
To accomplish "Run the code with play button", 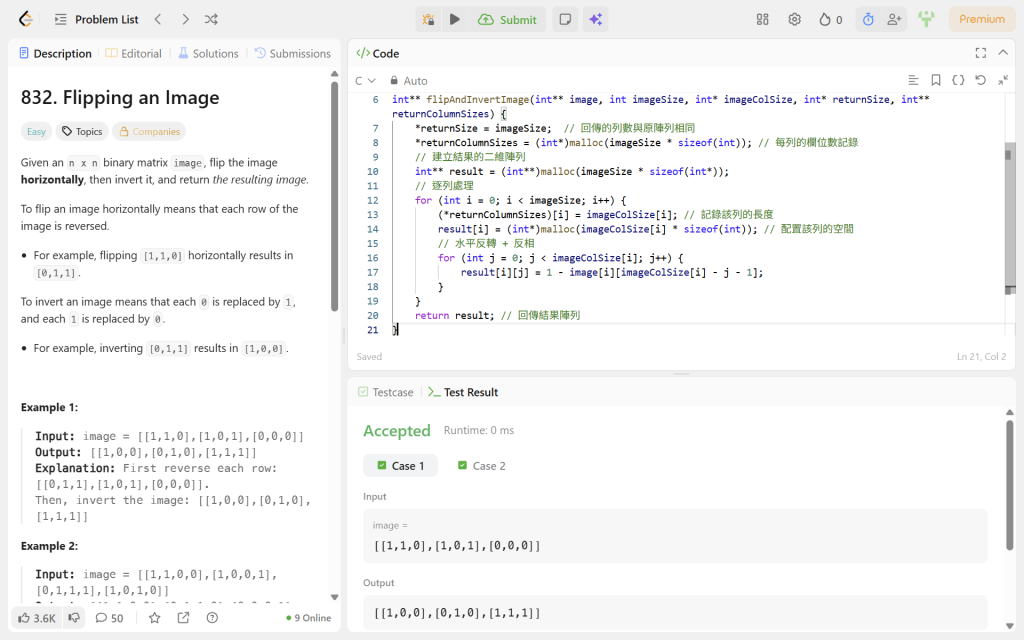I will (455, 20).
